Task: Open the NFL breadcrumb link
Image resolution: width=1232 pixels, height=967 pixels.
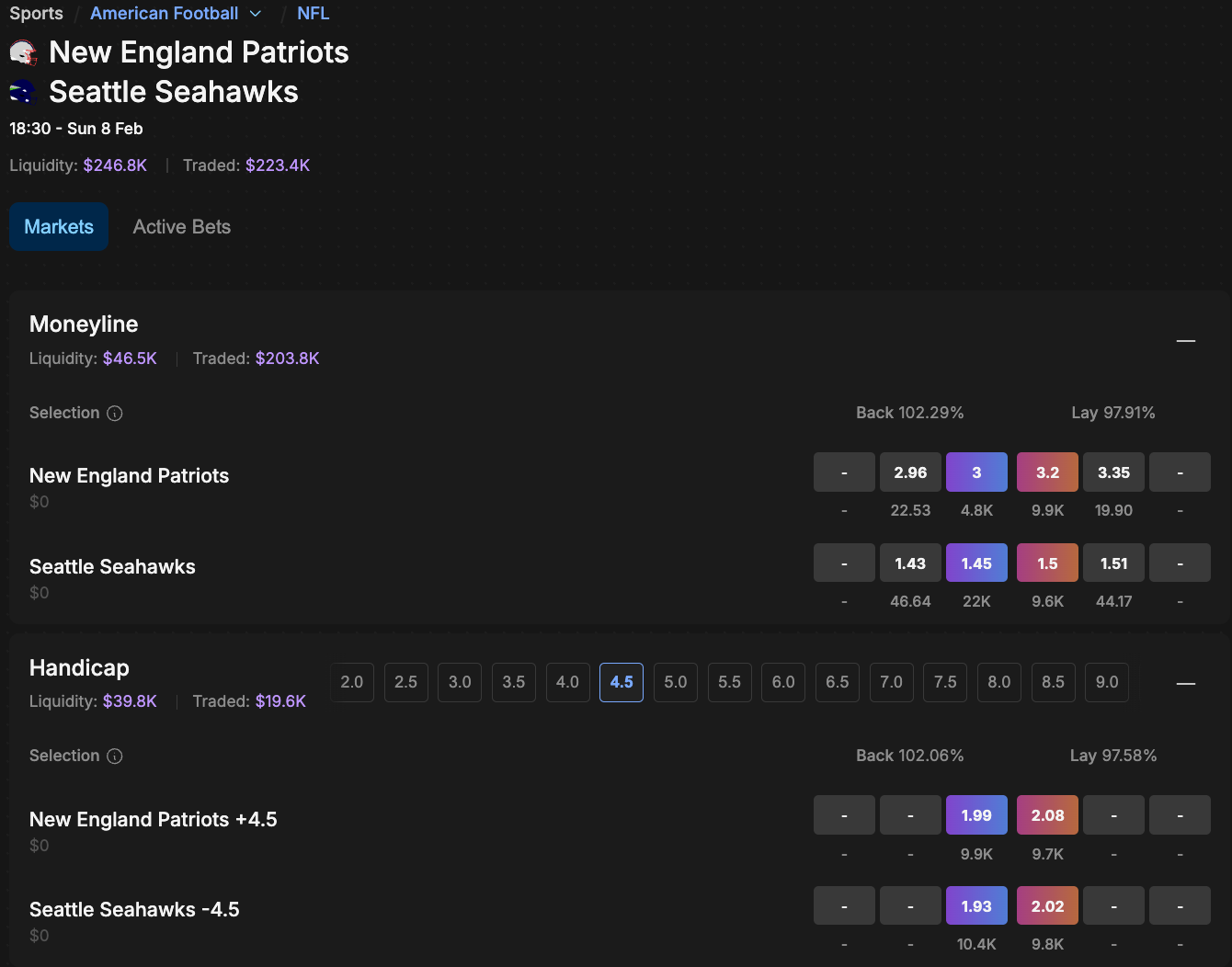Action: click(x=314, y=14)
